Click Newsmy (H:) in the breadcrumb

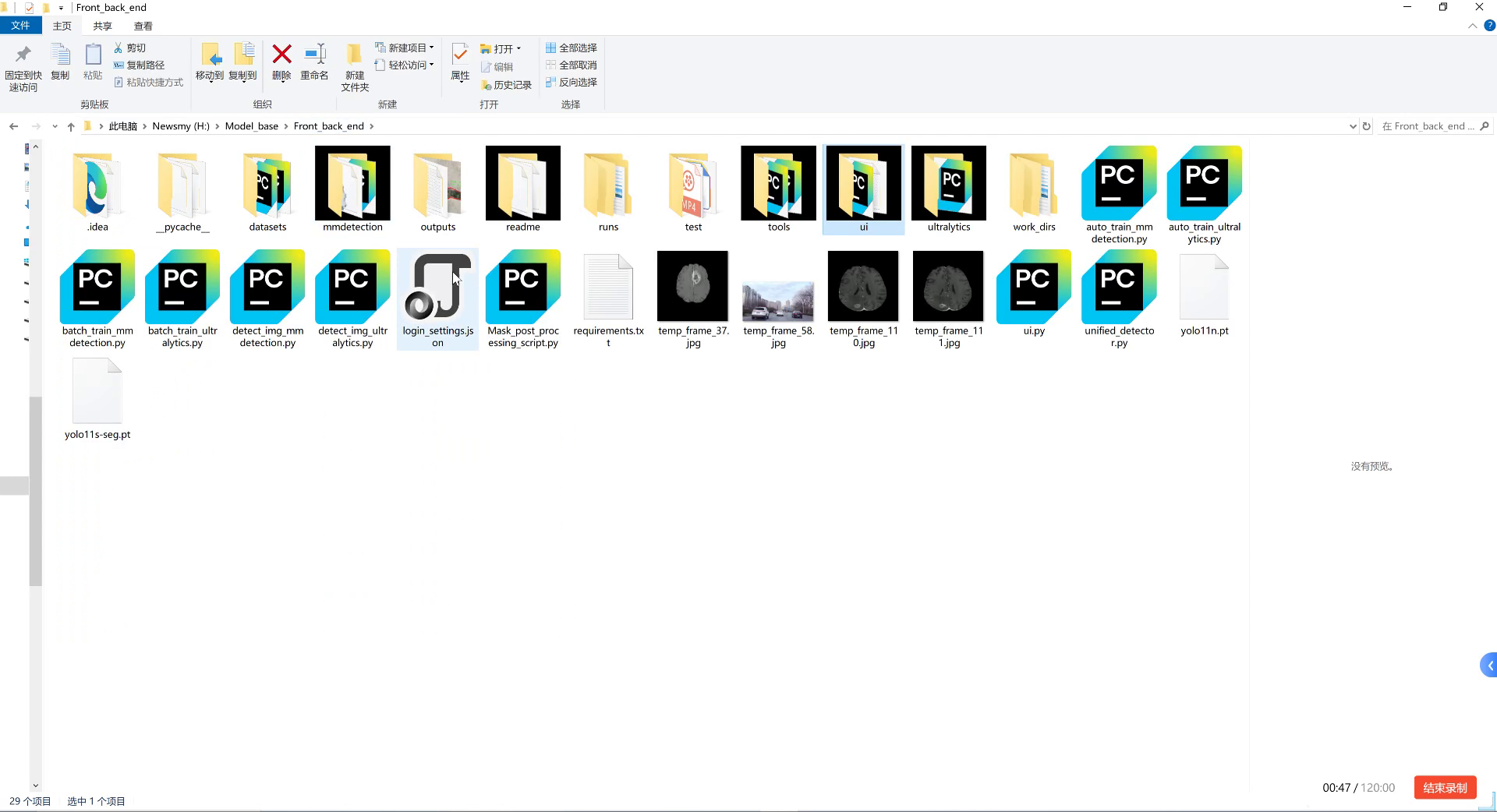tap(181, 126)
